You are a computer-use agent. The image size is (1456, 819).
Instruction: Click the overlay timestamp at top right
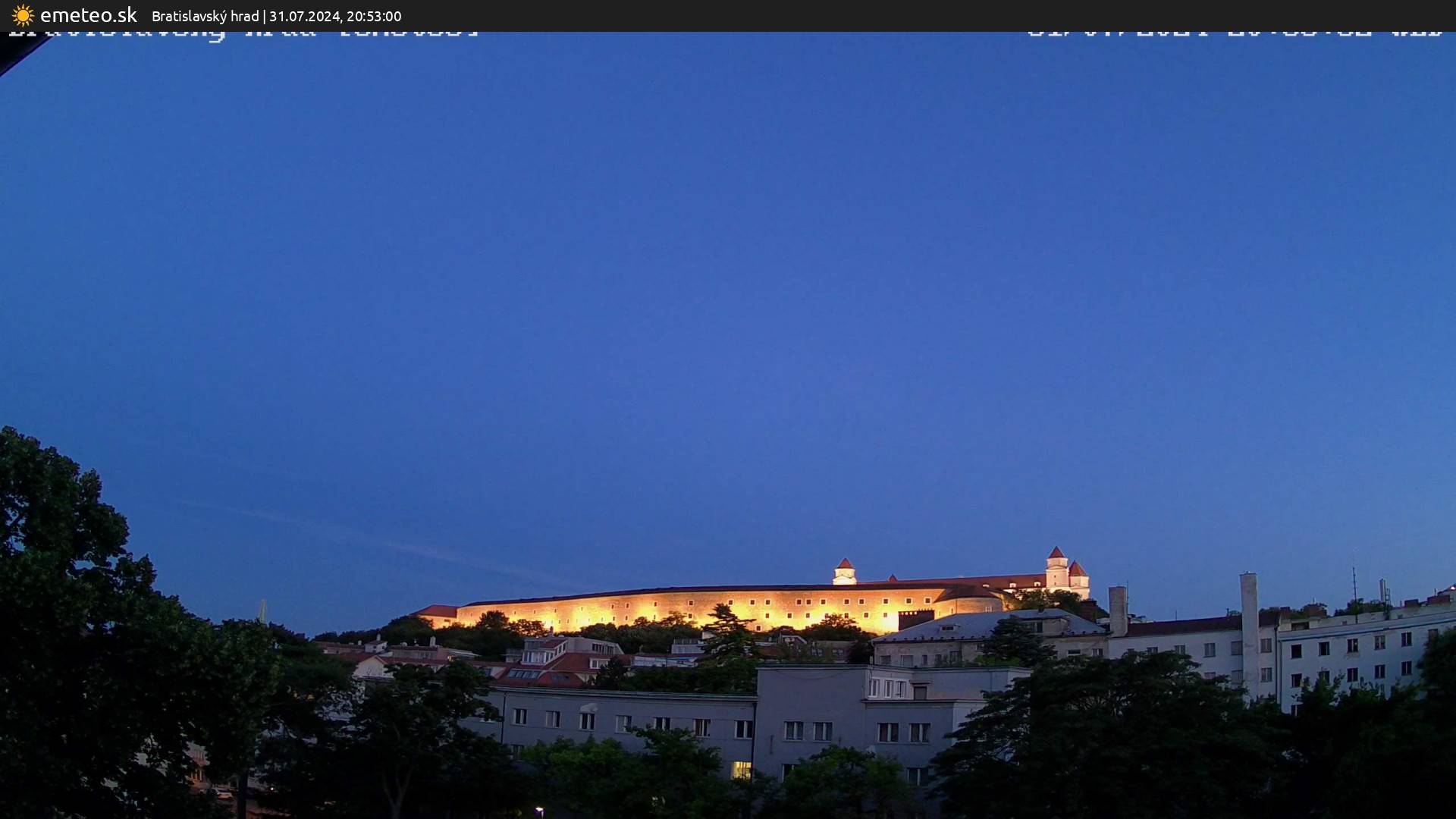1236,32
